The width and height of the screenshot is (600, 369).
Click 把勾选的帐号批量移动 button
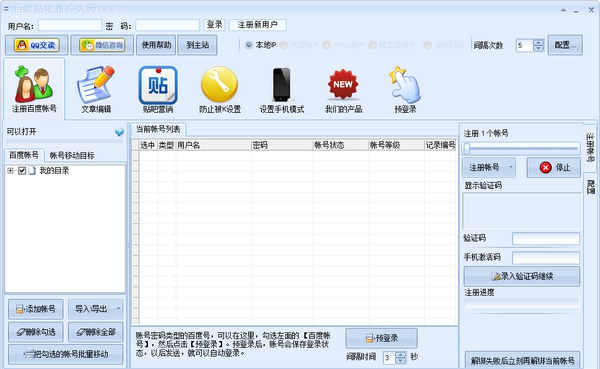tap(66, 354)
